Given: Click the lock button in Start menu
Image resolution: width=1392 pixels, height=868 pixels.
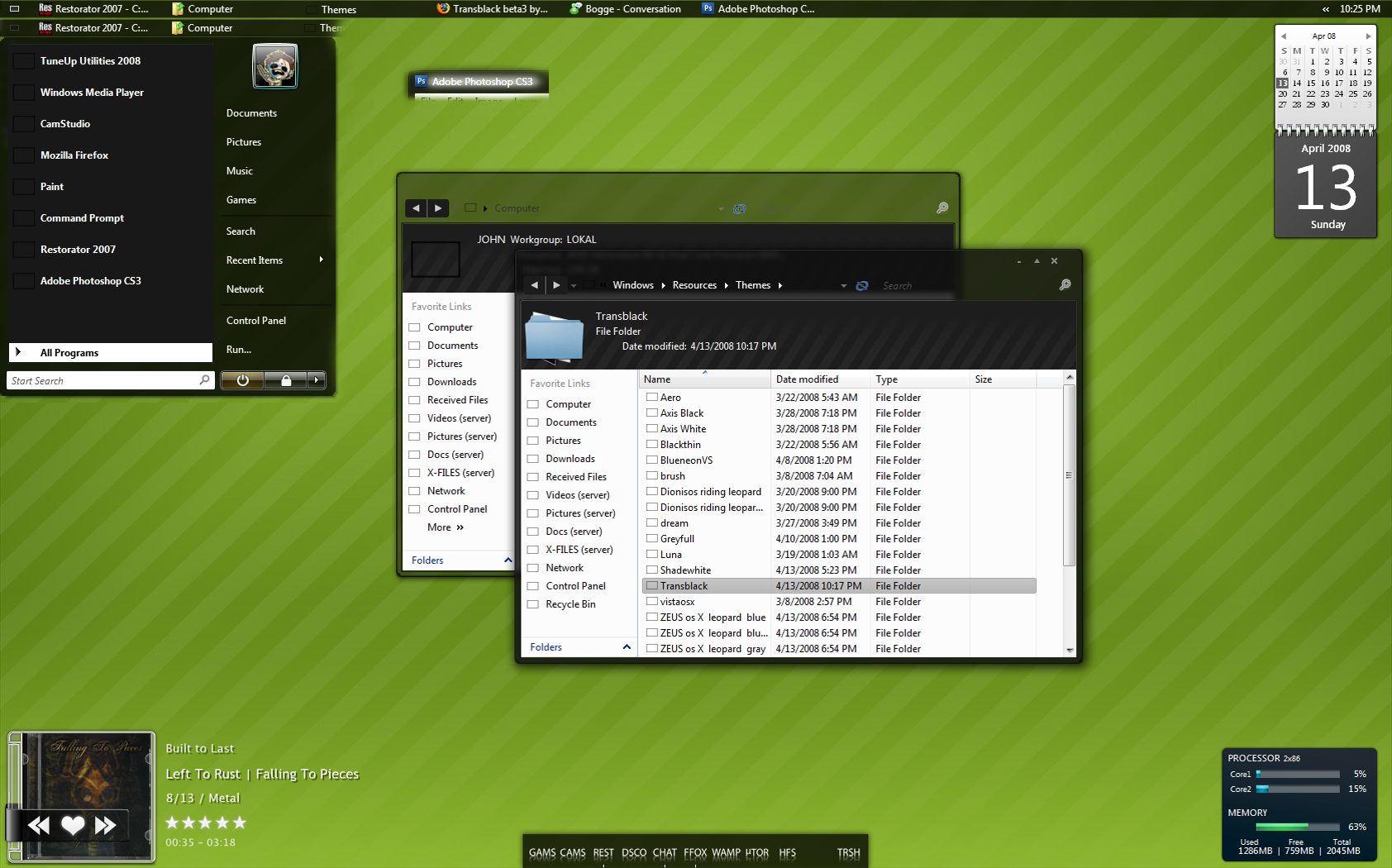Looking at the screenshot, I should 286,380.
